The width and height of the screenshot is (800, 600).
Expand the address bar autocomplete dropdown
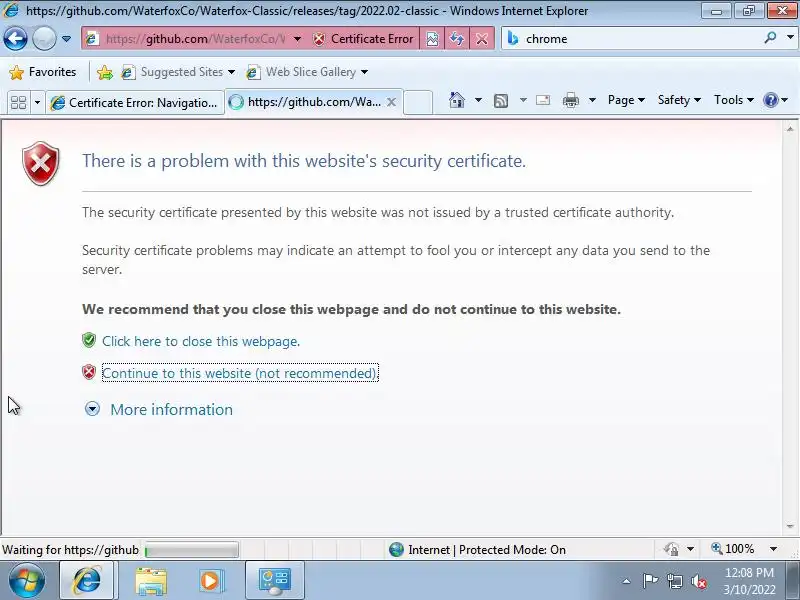tap(297, 39)
